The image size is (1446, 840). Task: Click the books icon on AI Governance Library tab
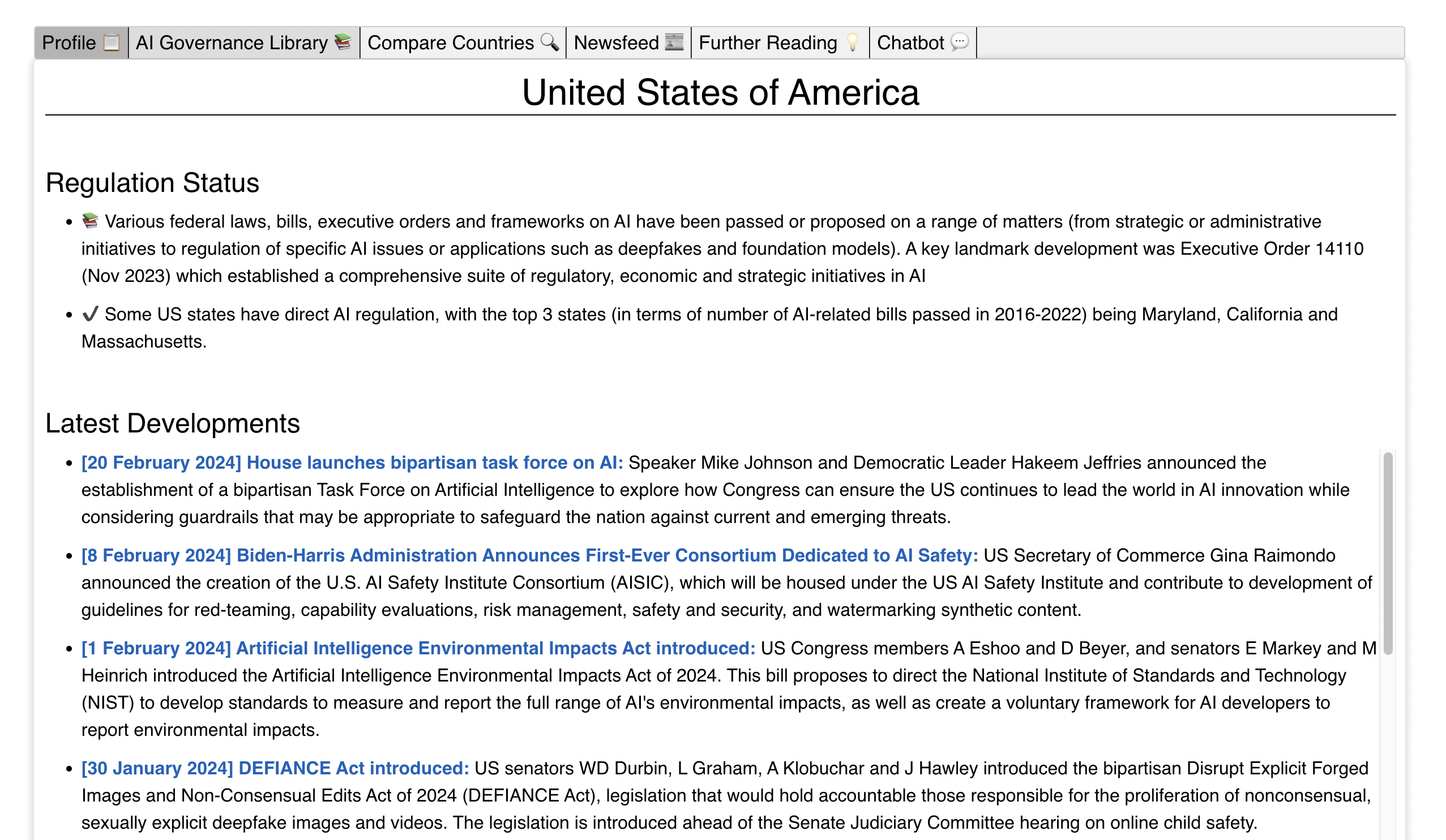pos(341,42)
